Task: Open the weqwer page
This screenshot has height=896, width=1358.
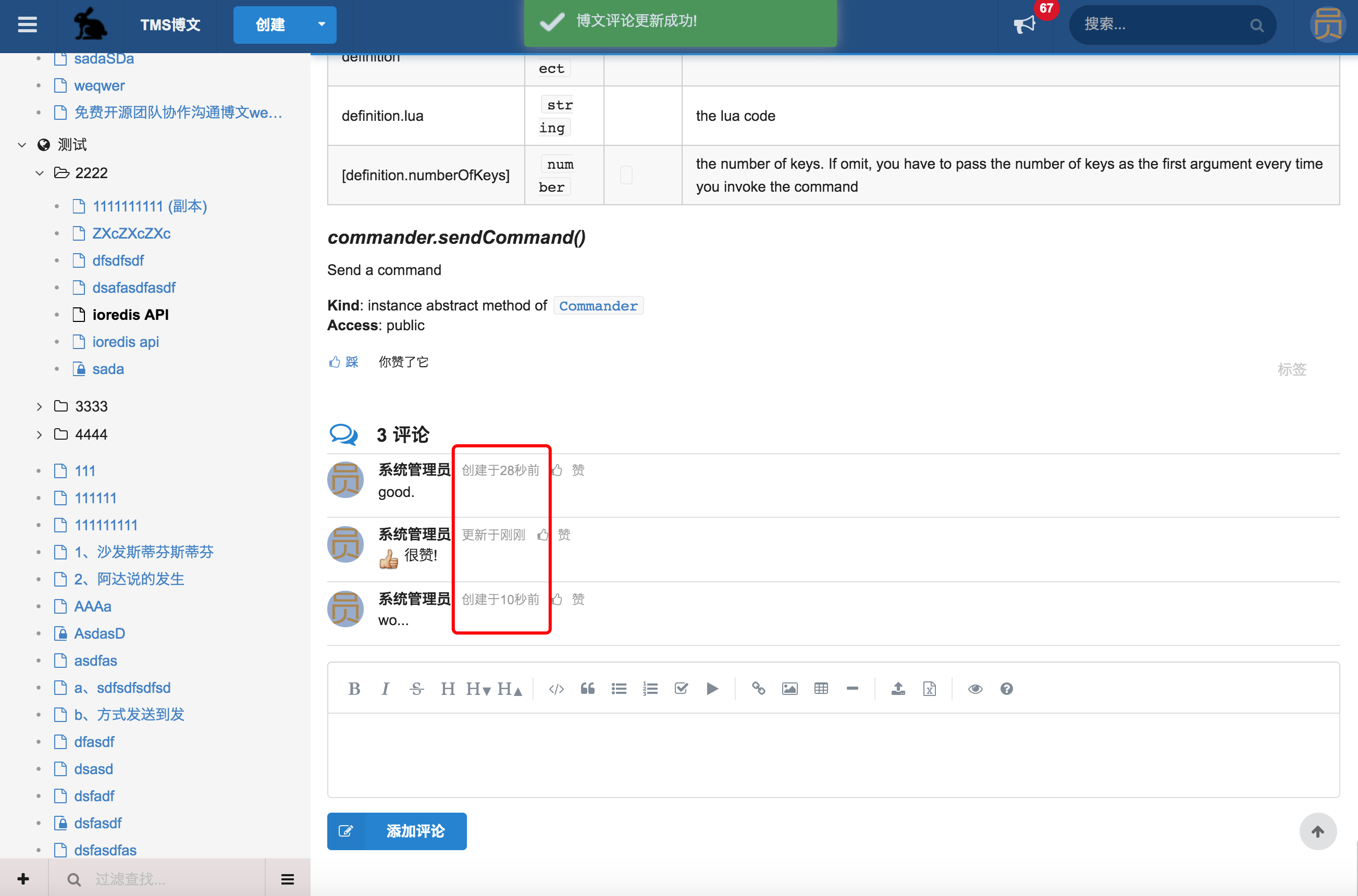Action: pyautogui.click(x=100, y=86)
